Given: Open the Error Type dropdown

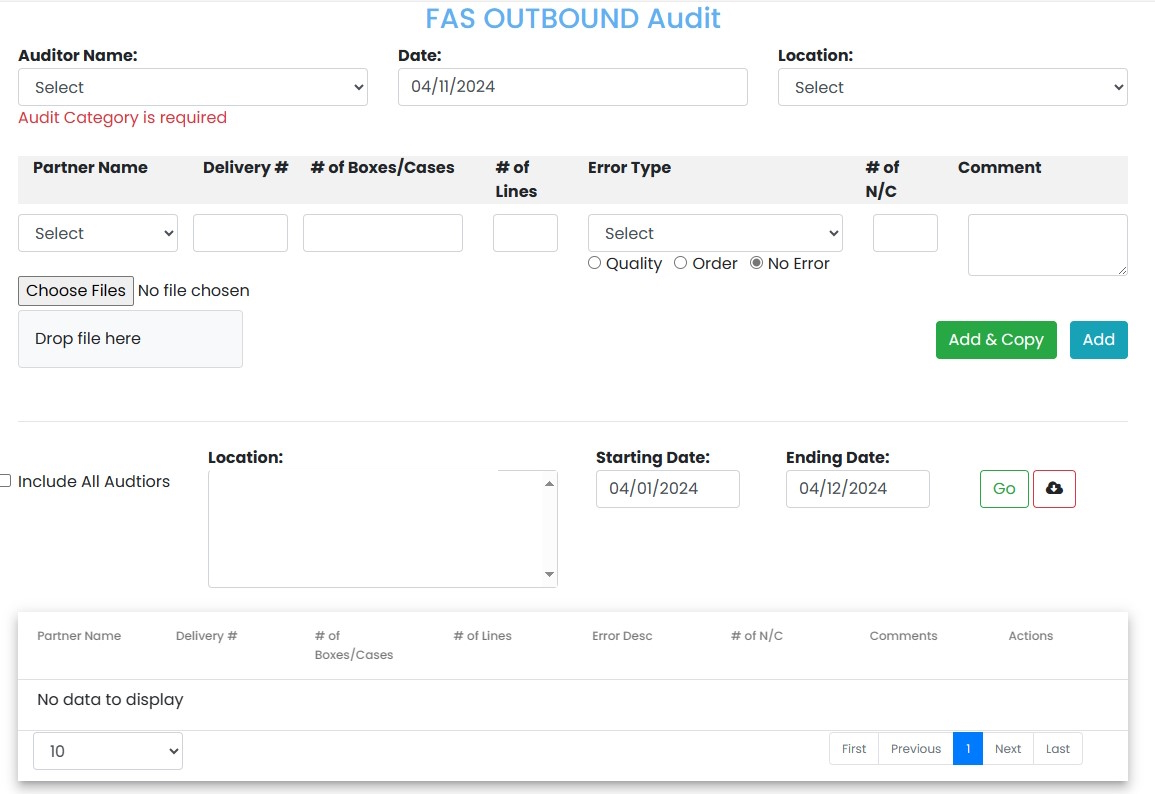Looking at the screenshot, I should [x=714, y=232].
